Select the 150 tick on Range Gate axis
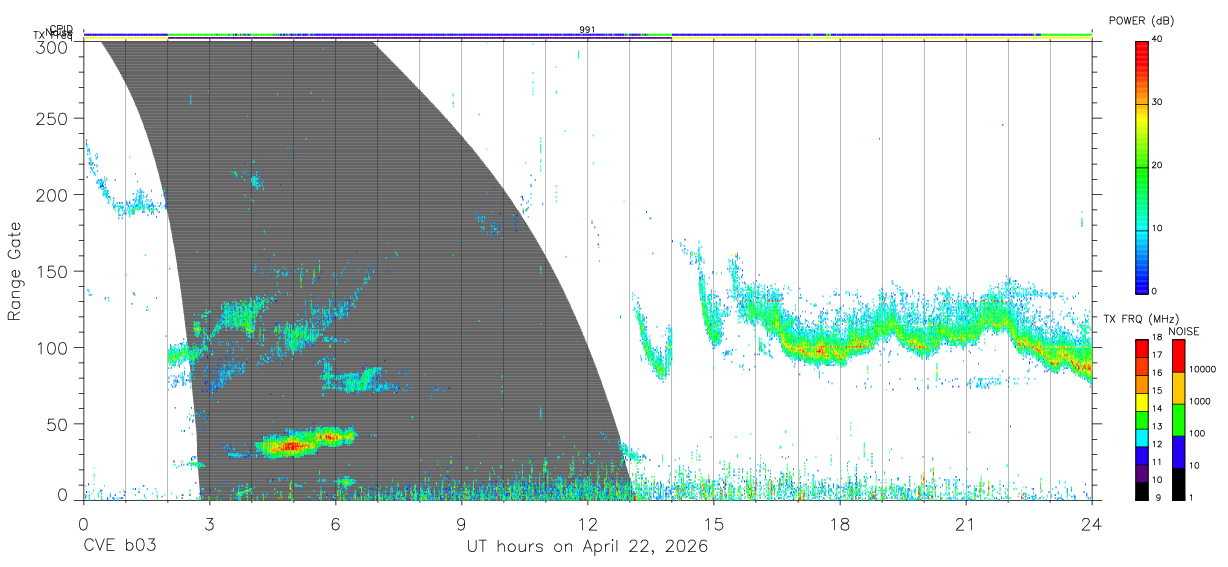The image size is (1228, 567). pyautogui.click(x=52, y=271)
